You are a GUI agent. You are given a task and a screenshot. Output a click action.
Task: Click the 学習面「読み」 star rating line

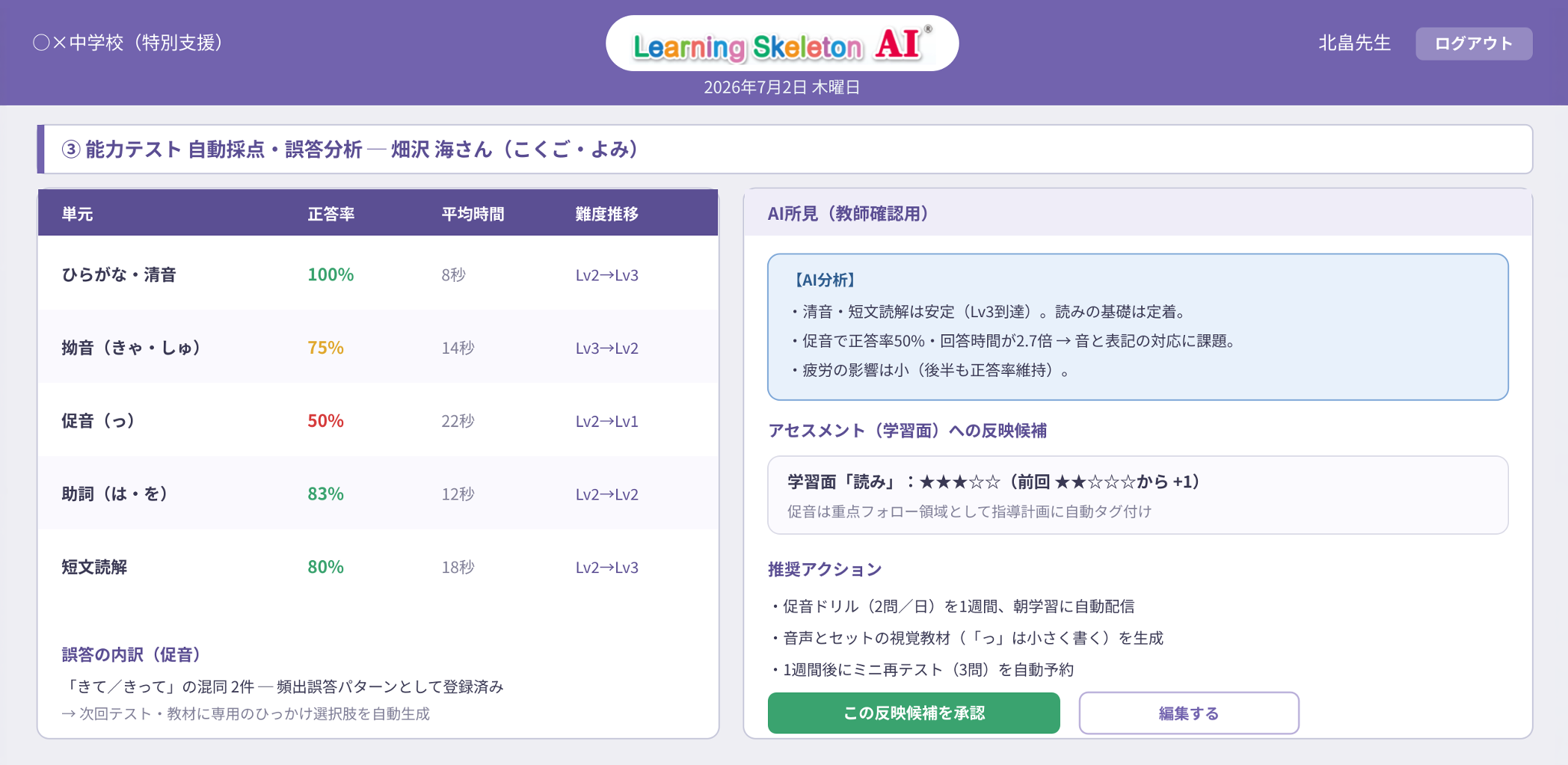coord(996,482)
